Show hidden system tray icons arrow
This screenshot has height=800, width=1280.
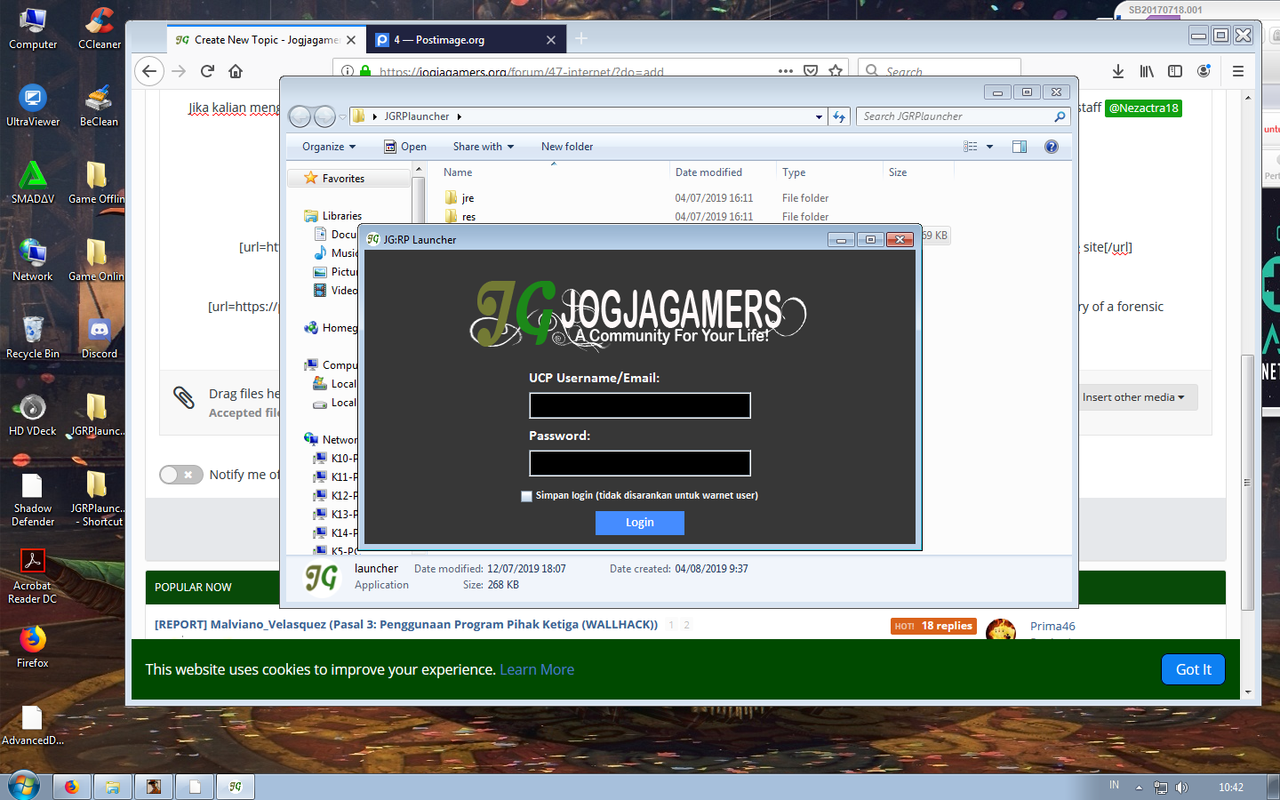tap(1140, 787)
